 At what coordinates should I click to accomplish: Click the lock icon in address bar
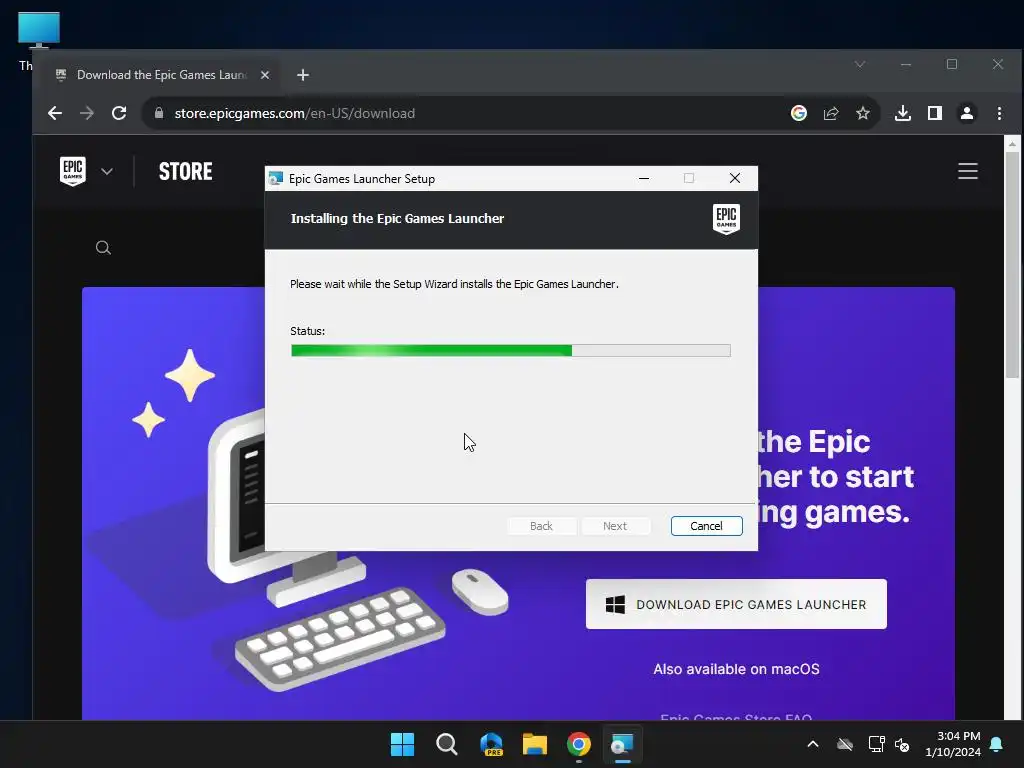click(159, 113)
